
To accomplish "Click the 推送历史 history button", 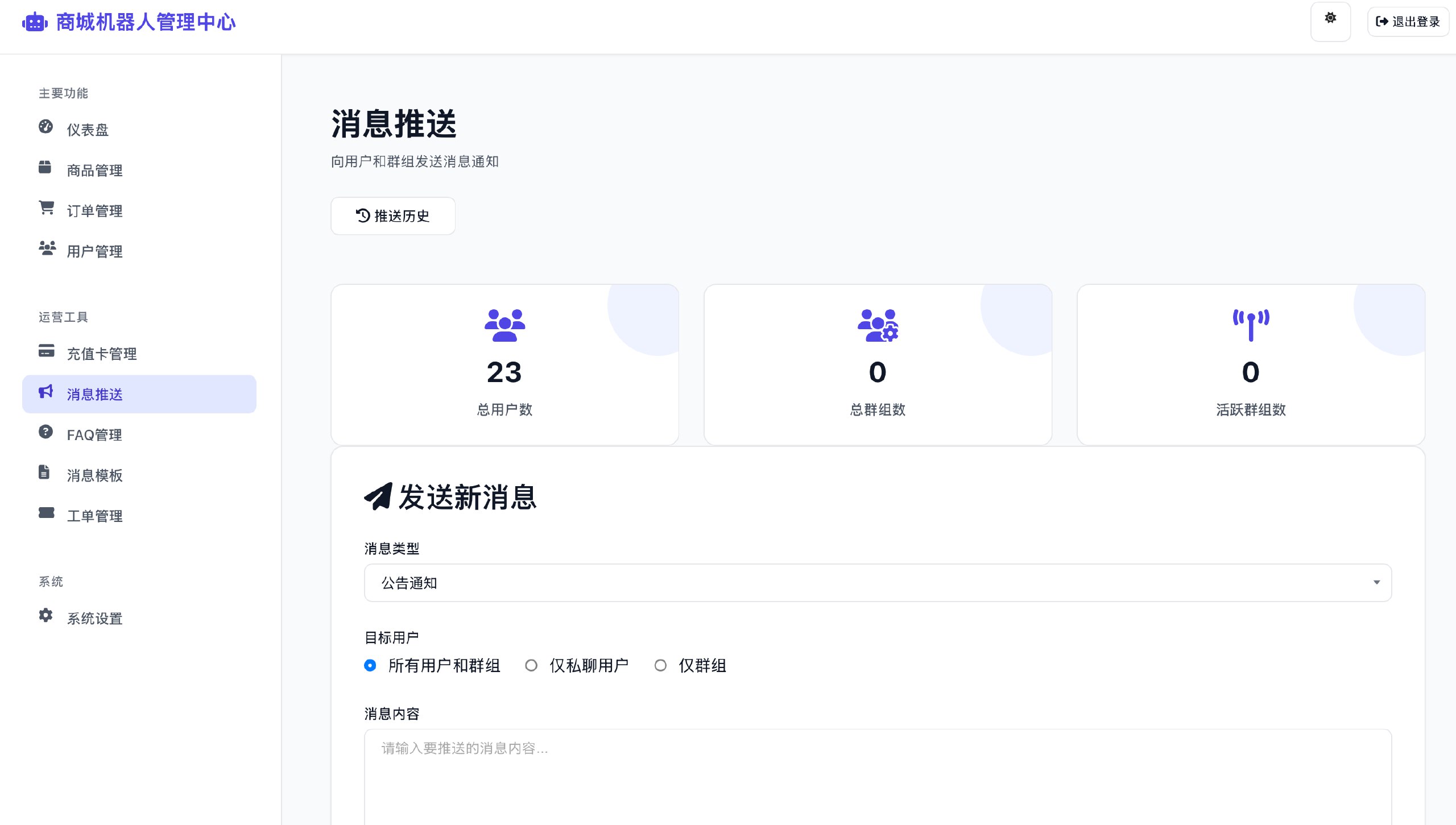I will [x=392, y=215].
